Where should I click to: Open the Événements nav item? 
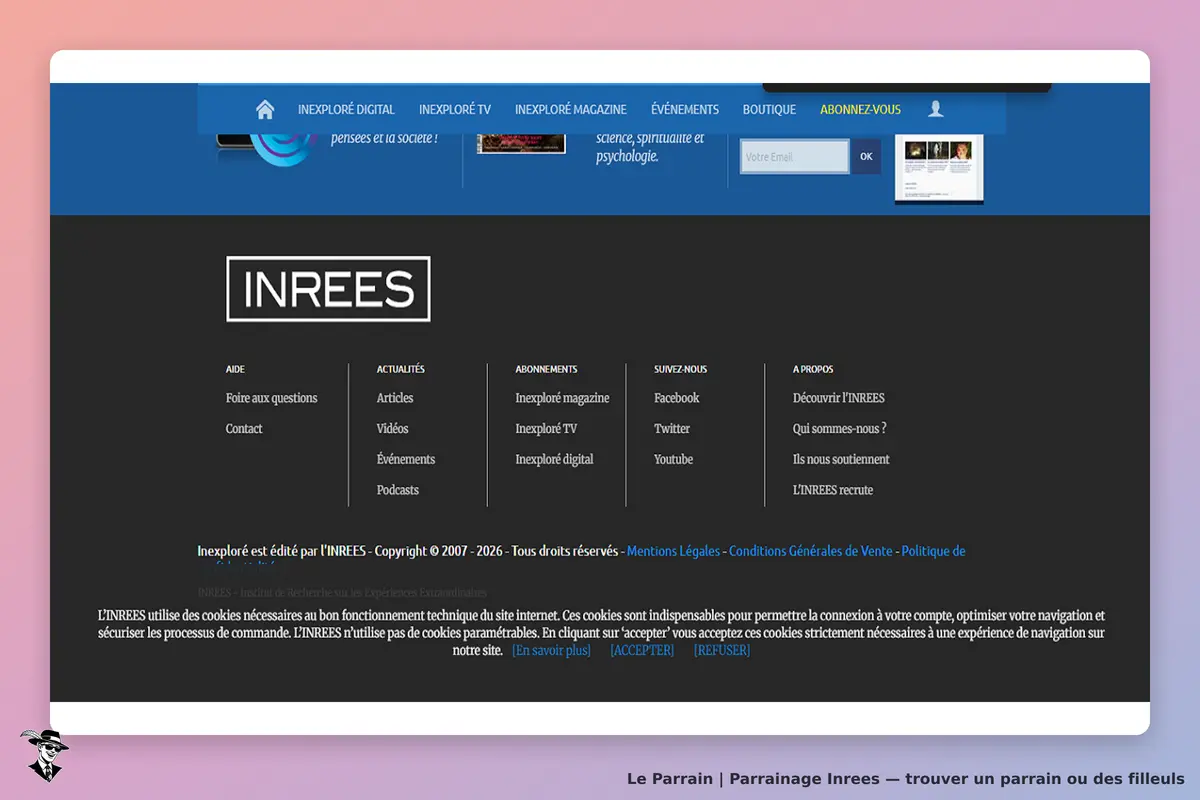point(685,110)
